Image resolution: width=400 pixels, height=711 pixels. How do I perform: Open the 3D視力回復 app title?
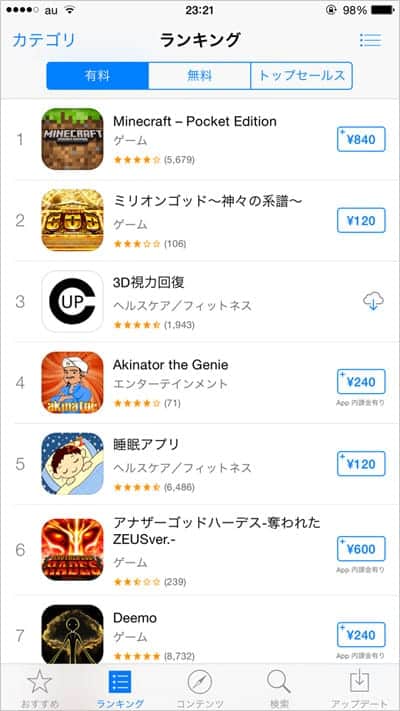149,282
